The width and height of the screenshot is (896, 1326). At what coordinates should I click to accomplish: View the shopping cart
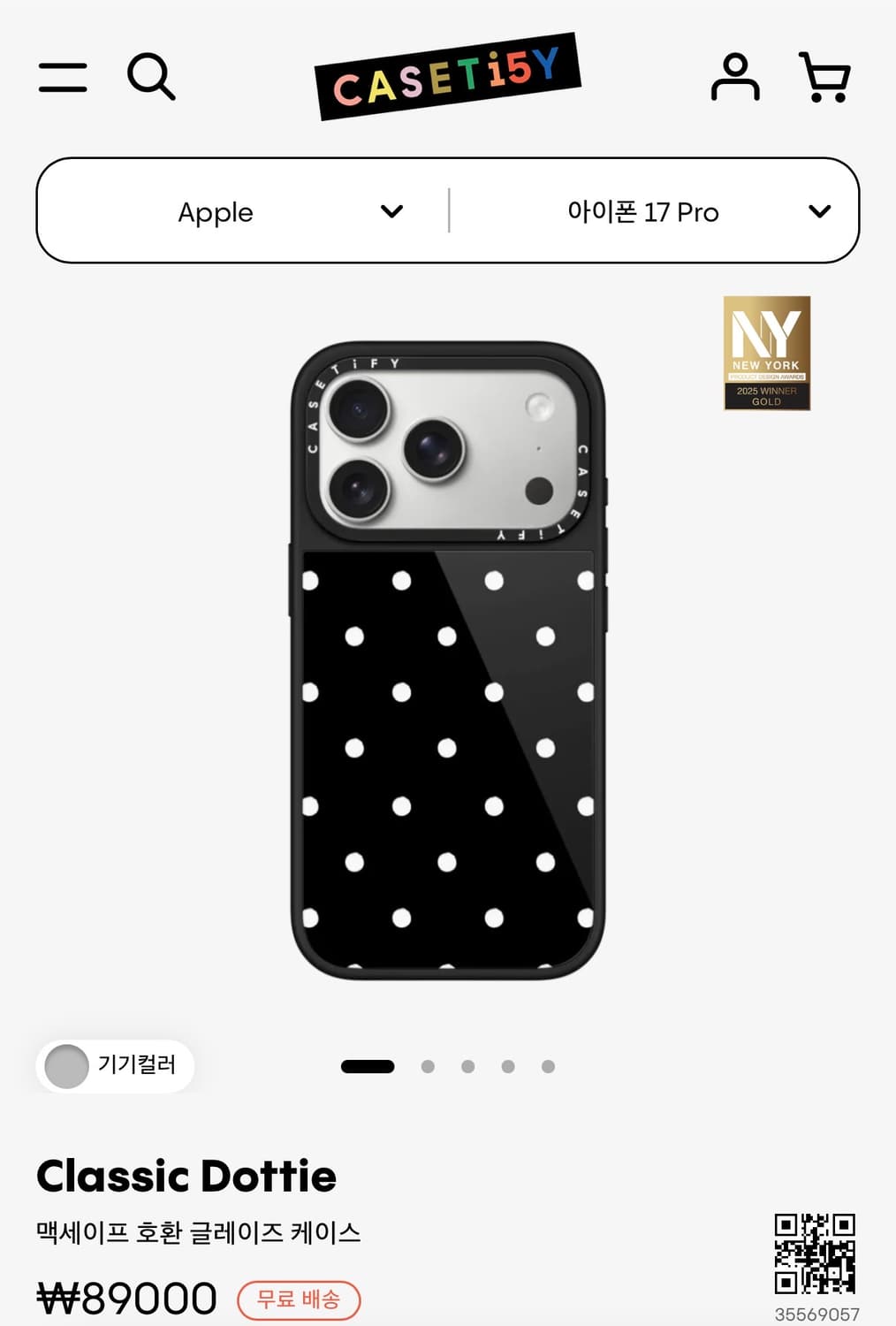pyautogui.click(x=824, y=77)
